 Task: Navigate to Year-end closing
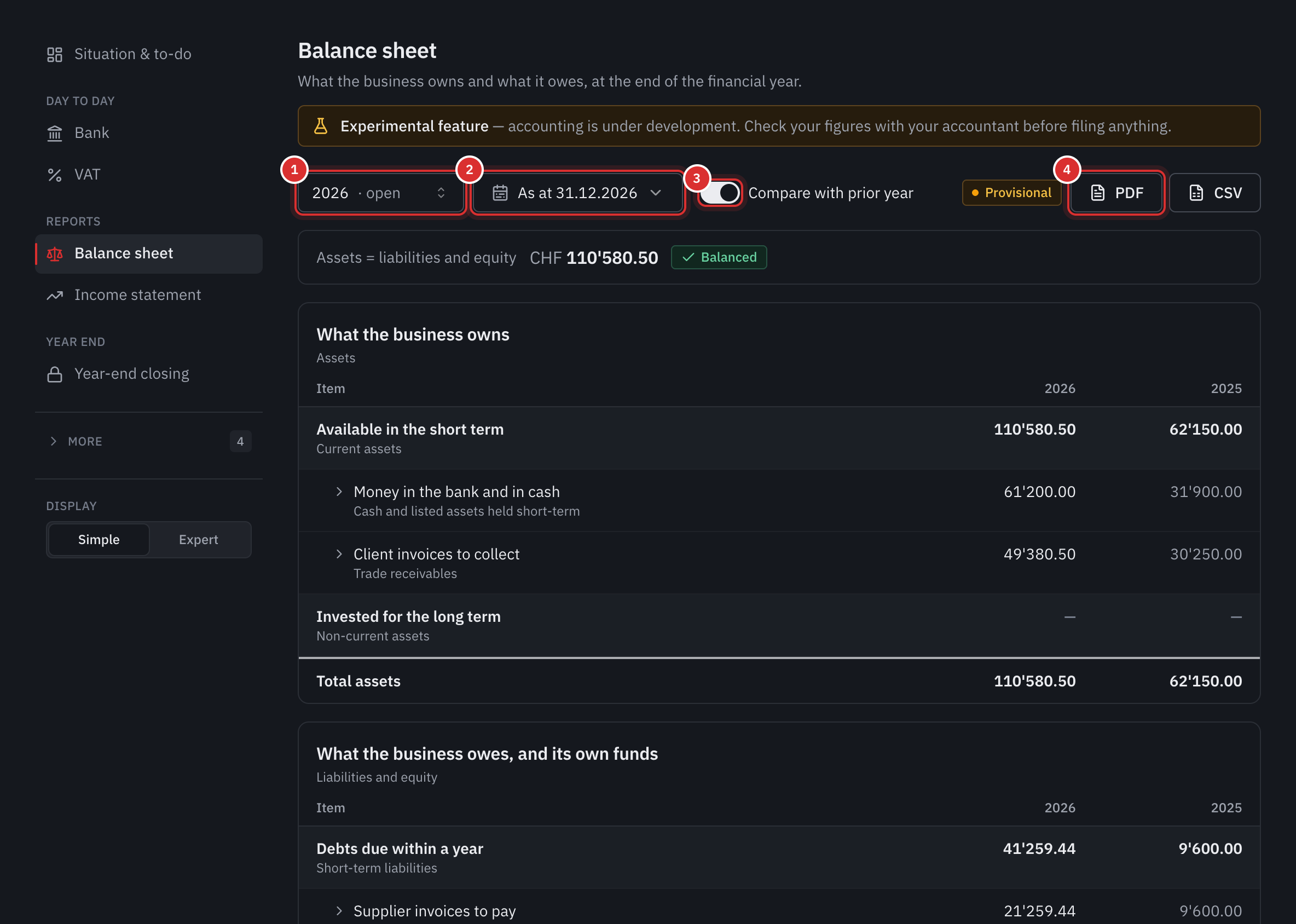[148, 374]
